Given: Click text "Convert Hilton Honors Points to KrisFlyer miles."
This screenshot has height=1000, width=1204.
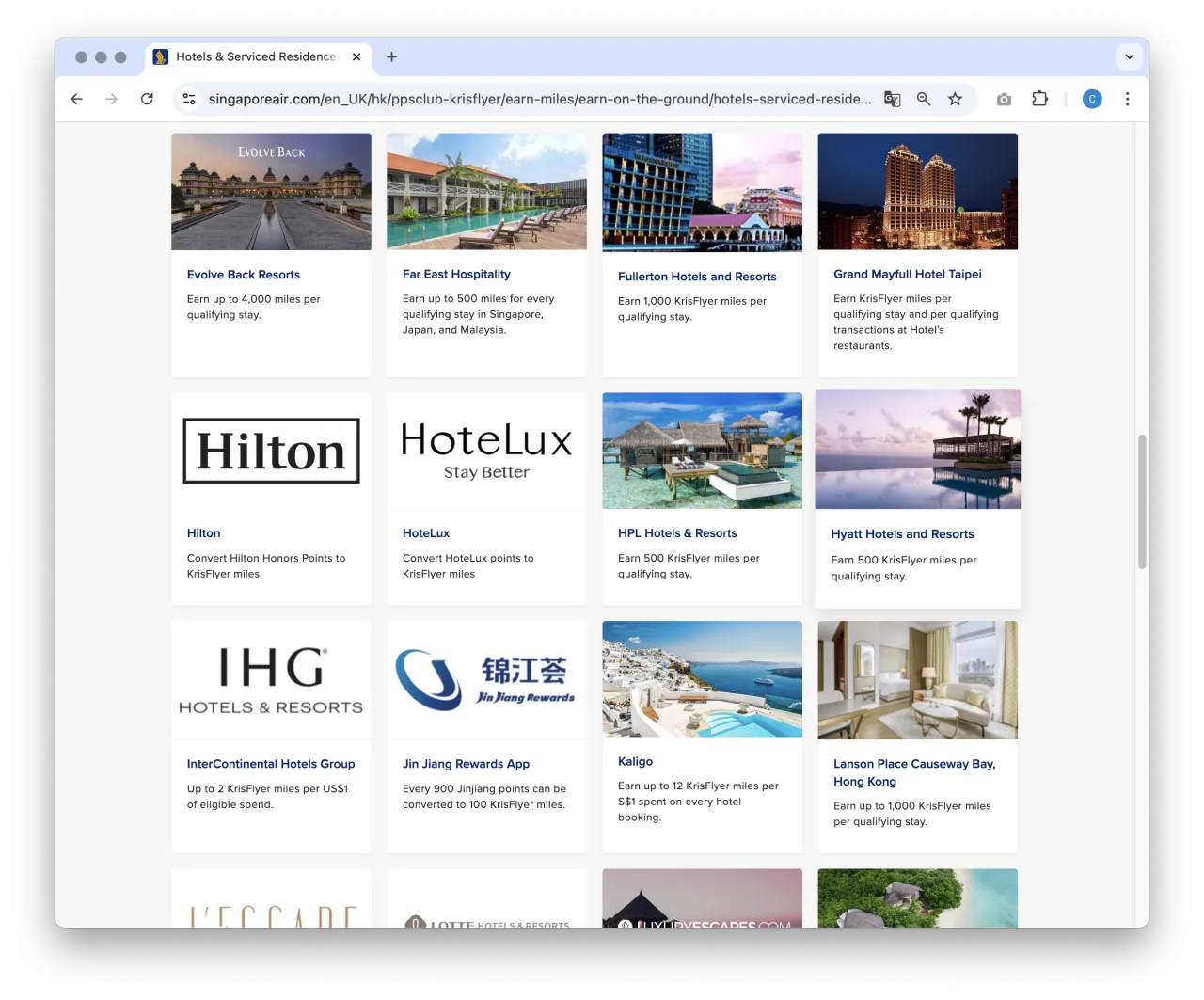Looking at the screenshot, I should click(x=266, y=566).
